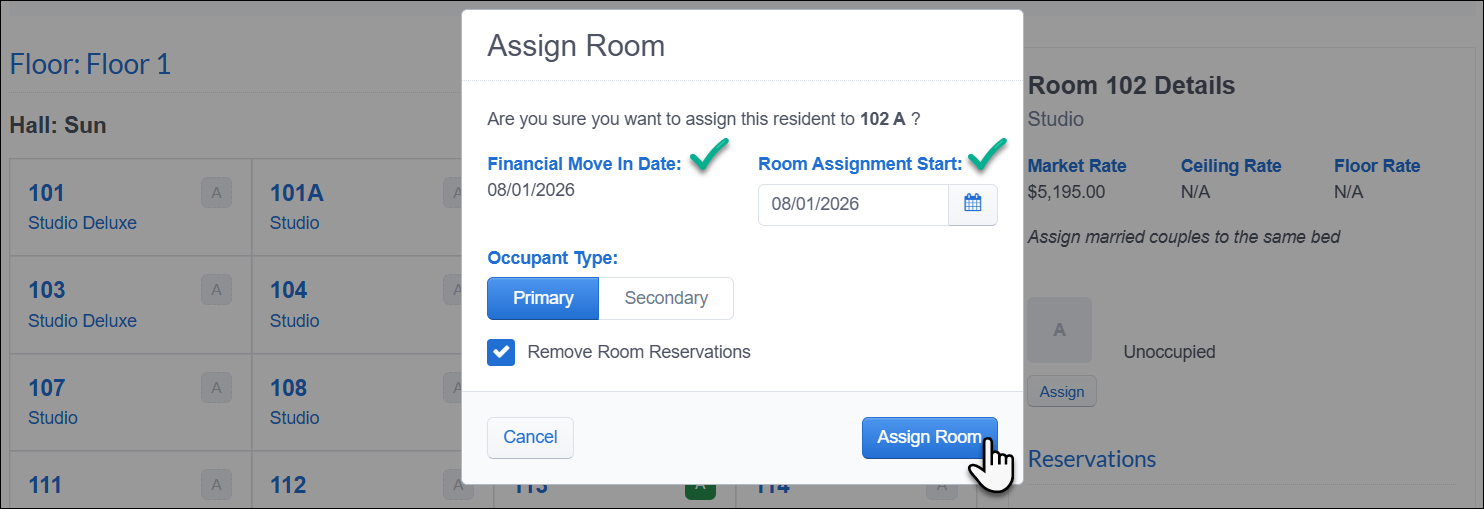Click the green occupied A badge for room 113

(x=700, y=487)
